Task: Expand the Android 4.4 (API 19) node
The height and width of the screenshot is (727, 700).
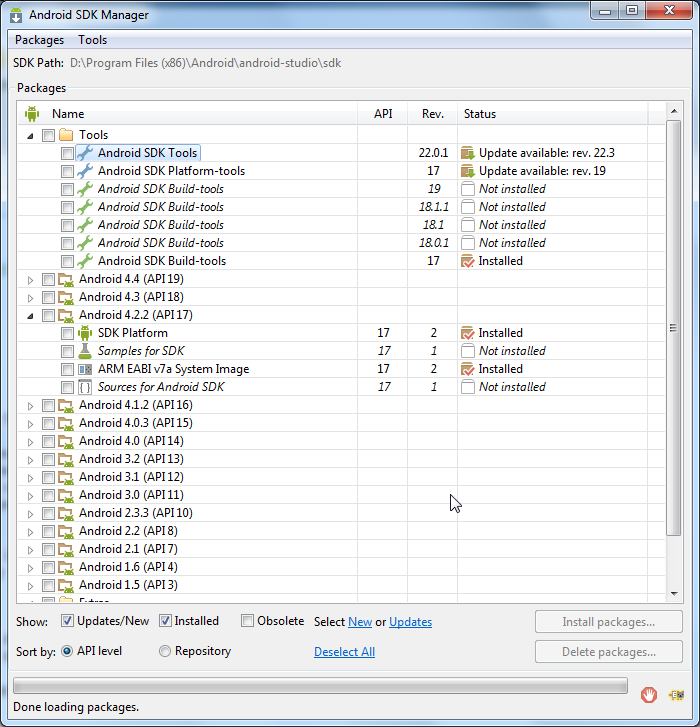Action: pyautogui.click(x=31, y=280)
